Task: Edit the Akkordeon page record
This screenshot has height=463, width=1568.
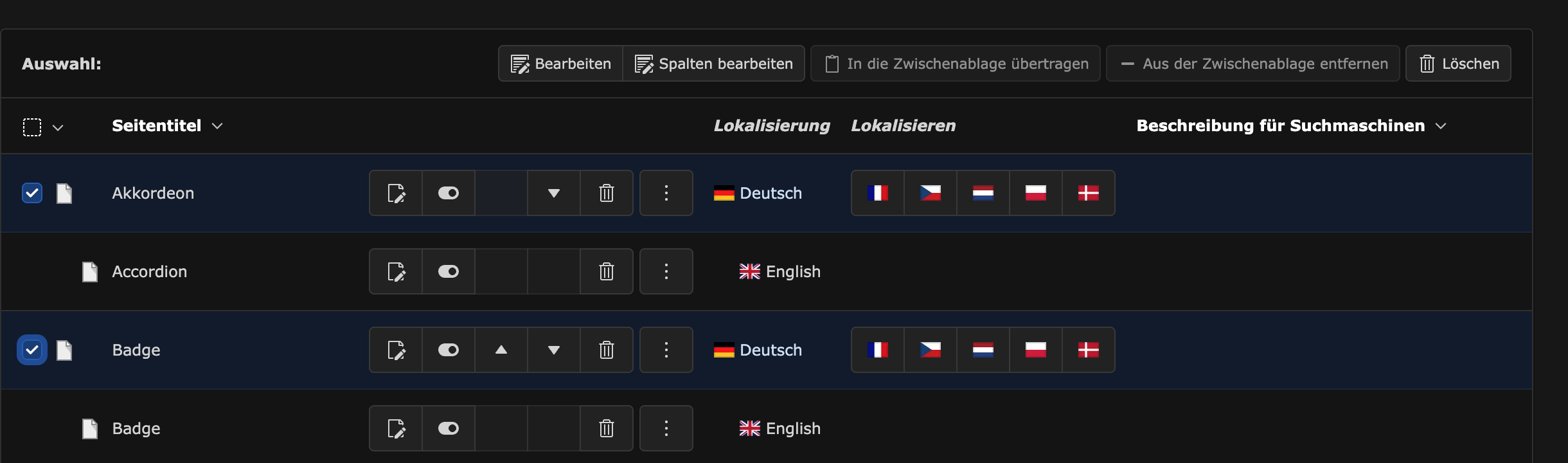Action: click(x=396, y=193)
